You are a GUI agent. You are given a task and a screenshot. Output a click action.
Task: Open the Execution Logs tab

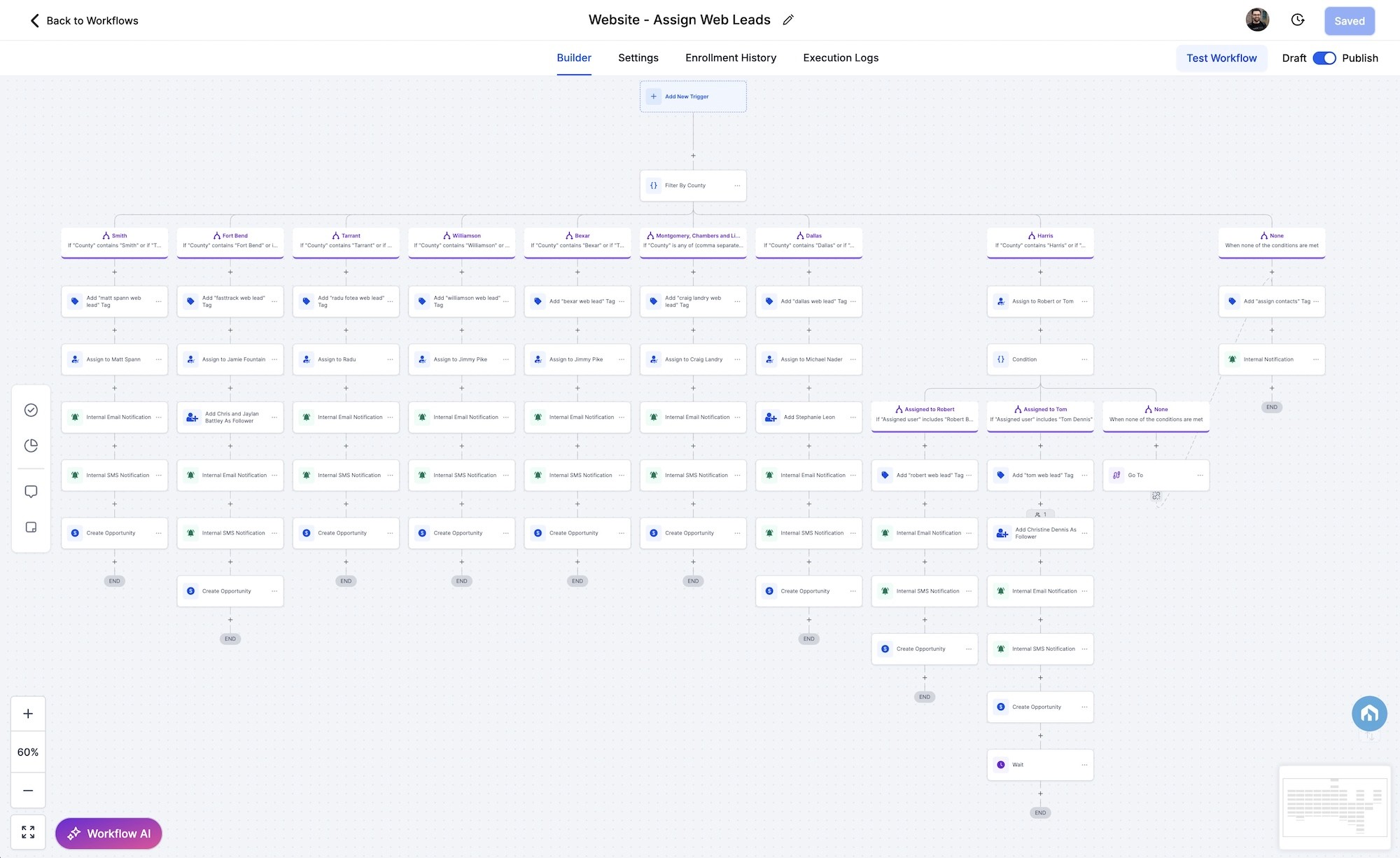coord(841,58)
